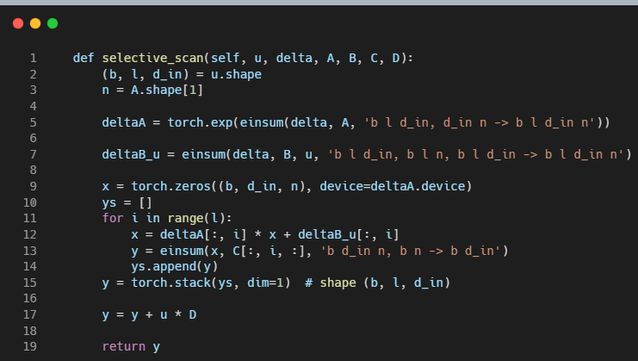638x361 pixels.
Task: Click 'torch.stack' on line 15
Action: click(171, 283)
